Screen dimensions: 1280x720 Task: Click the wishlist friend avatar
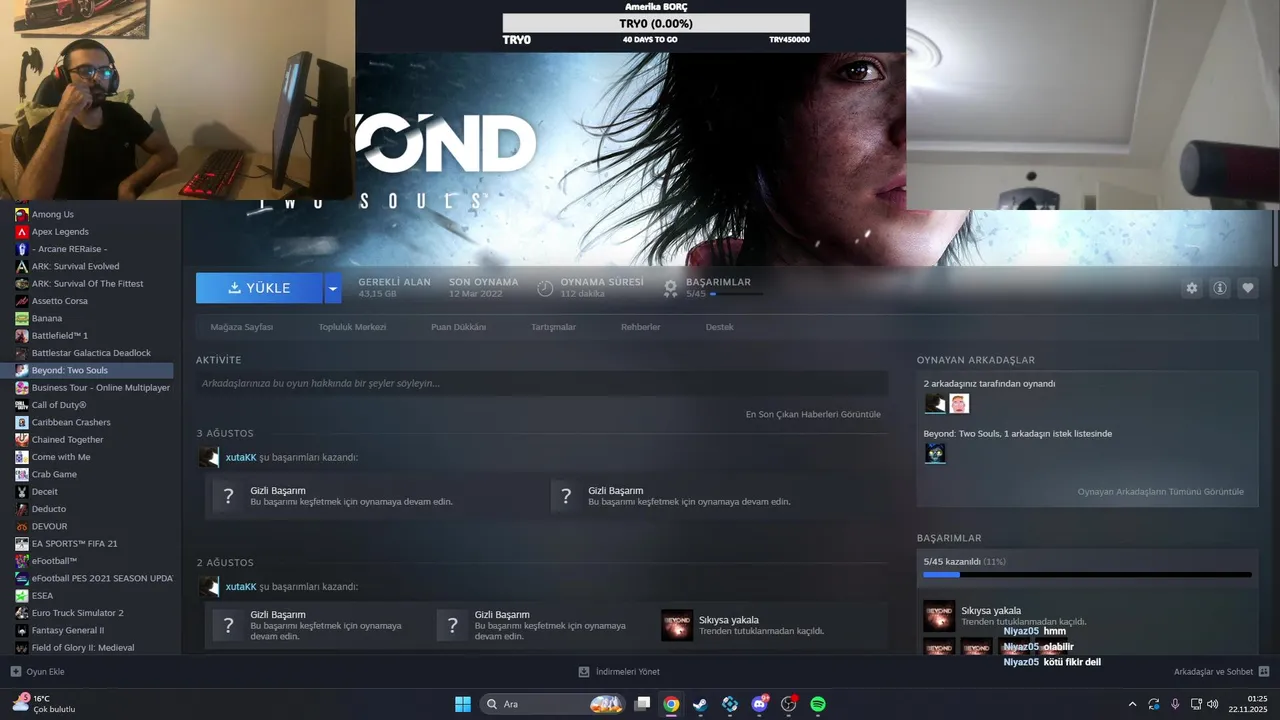coord(935,453)
